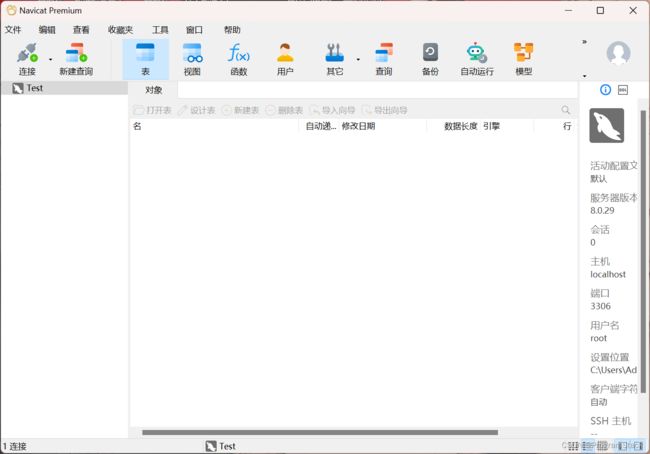Open the 帮助 menu
Screen dimensions: 650x454
coord(232,30)
